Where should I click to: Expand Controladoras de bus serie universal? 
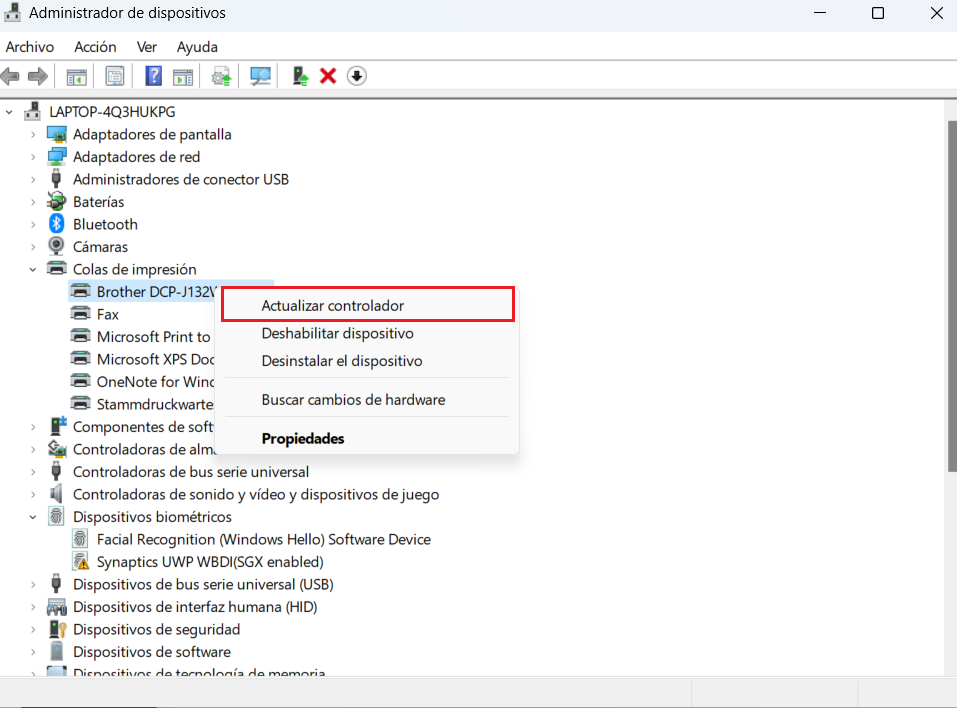click(33, 472)
